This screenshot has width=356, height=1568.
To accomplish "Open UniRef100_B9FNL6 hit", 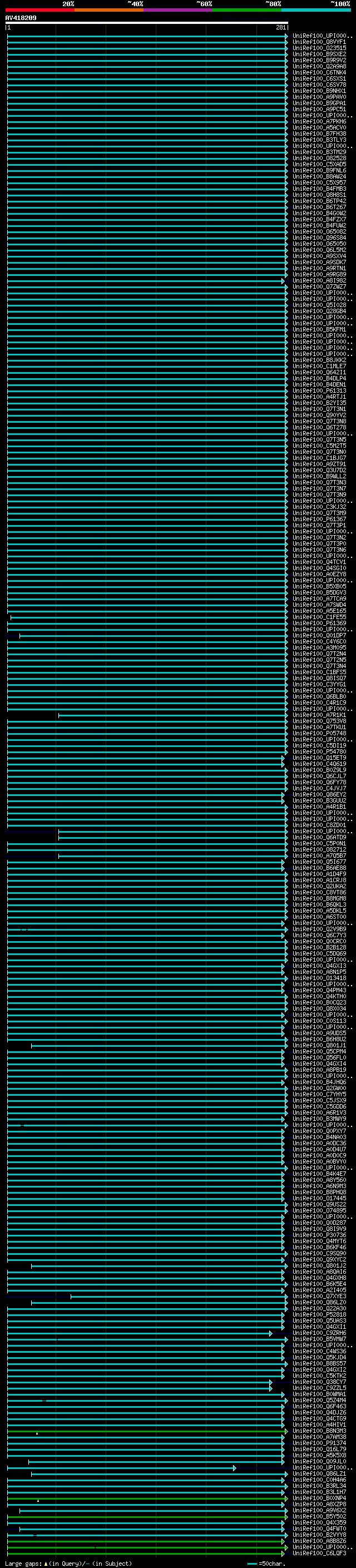I will [x=319, y=170].
